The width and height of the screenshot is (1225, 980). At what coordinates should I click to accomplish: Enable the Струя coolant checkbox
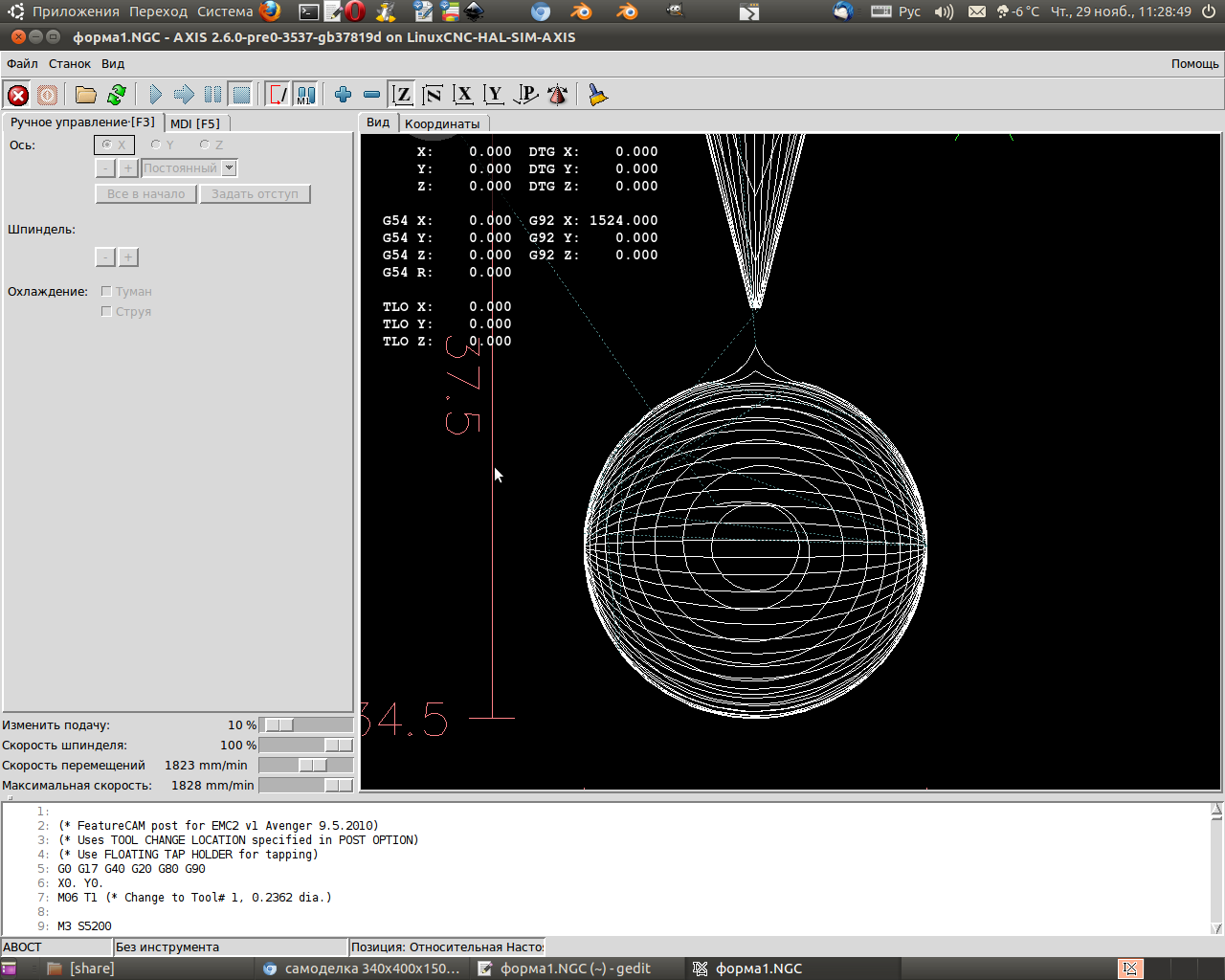pos(106,312)
